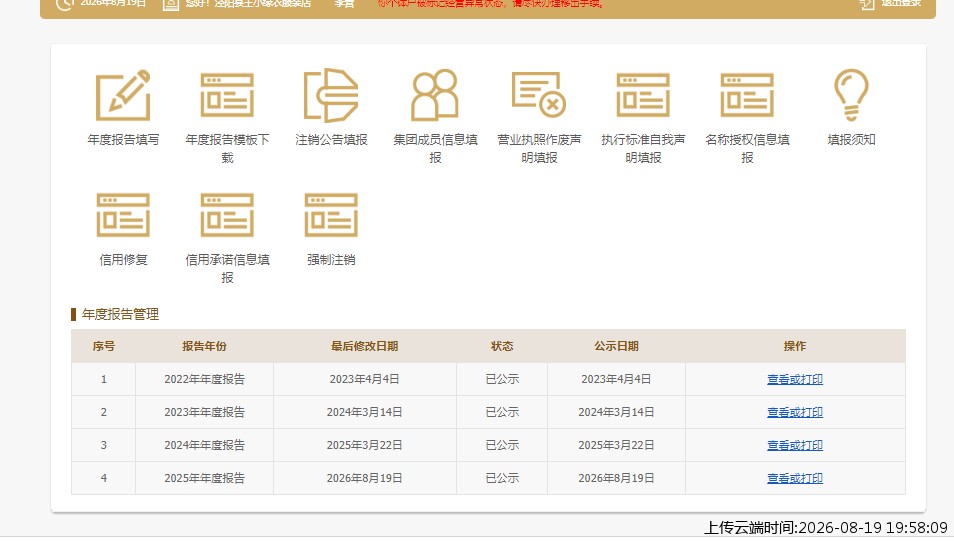Open 名称授权信息填报 icon
This screenshot has height=541, width=954.
747,95
